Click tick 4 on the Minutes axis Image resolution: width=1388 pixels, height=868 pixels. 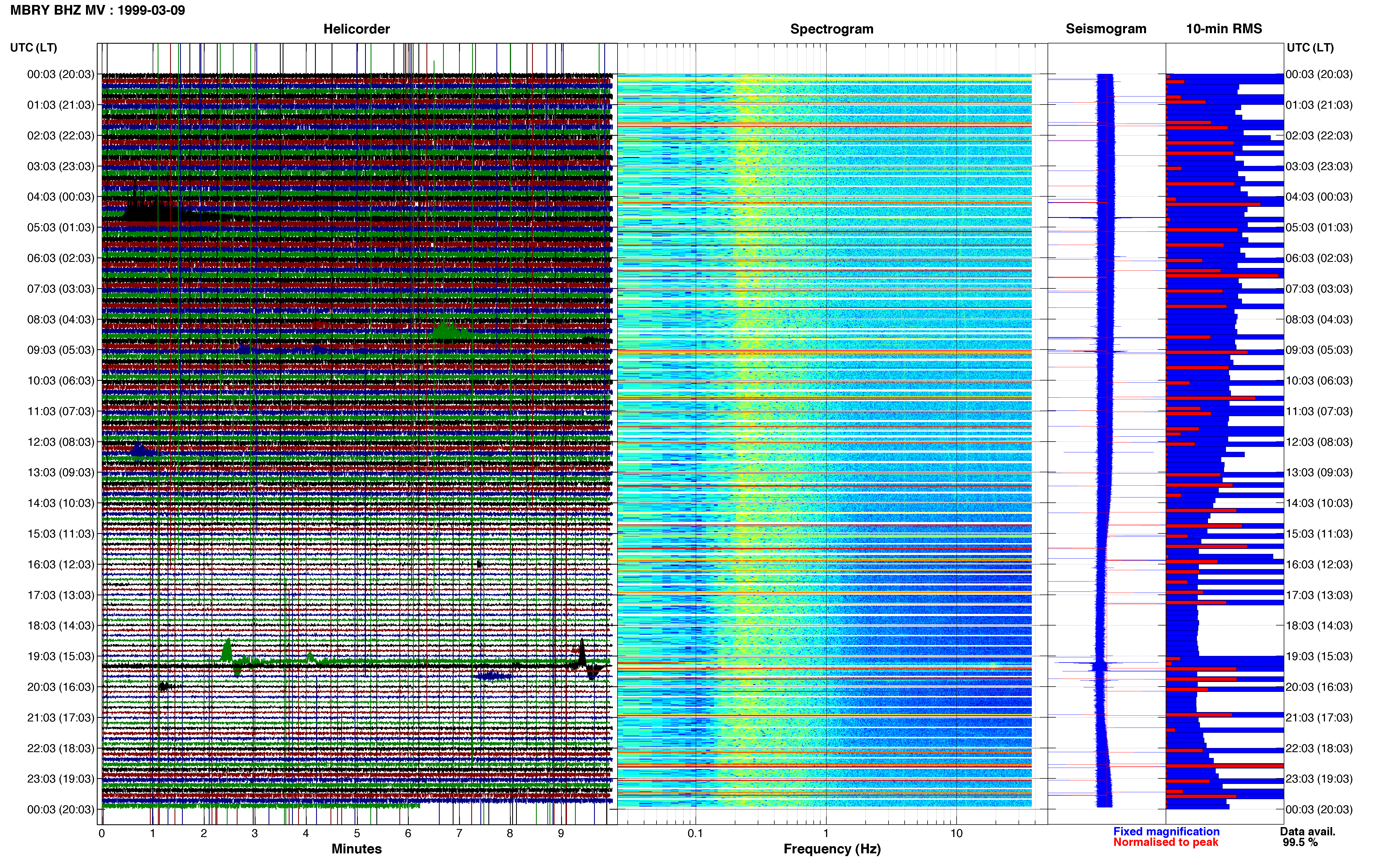click(x=306, y=833)
